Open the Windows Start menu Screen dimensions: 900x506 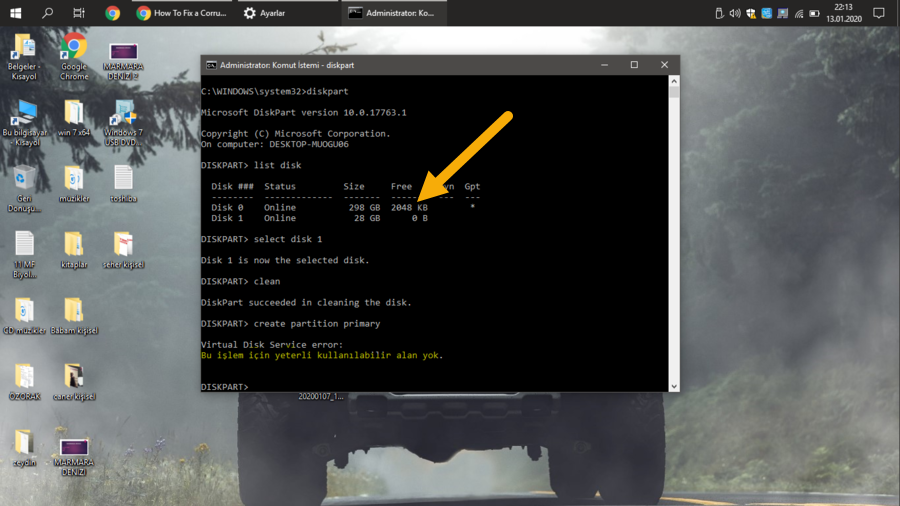point(15,13)
